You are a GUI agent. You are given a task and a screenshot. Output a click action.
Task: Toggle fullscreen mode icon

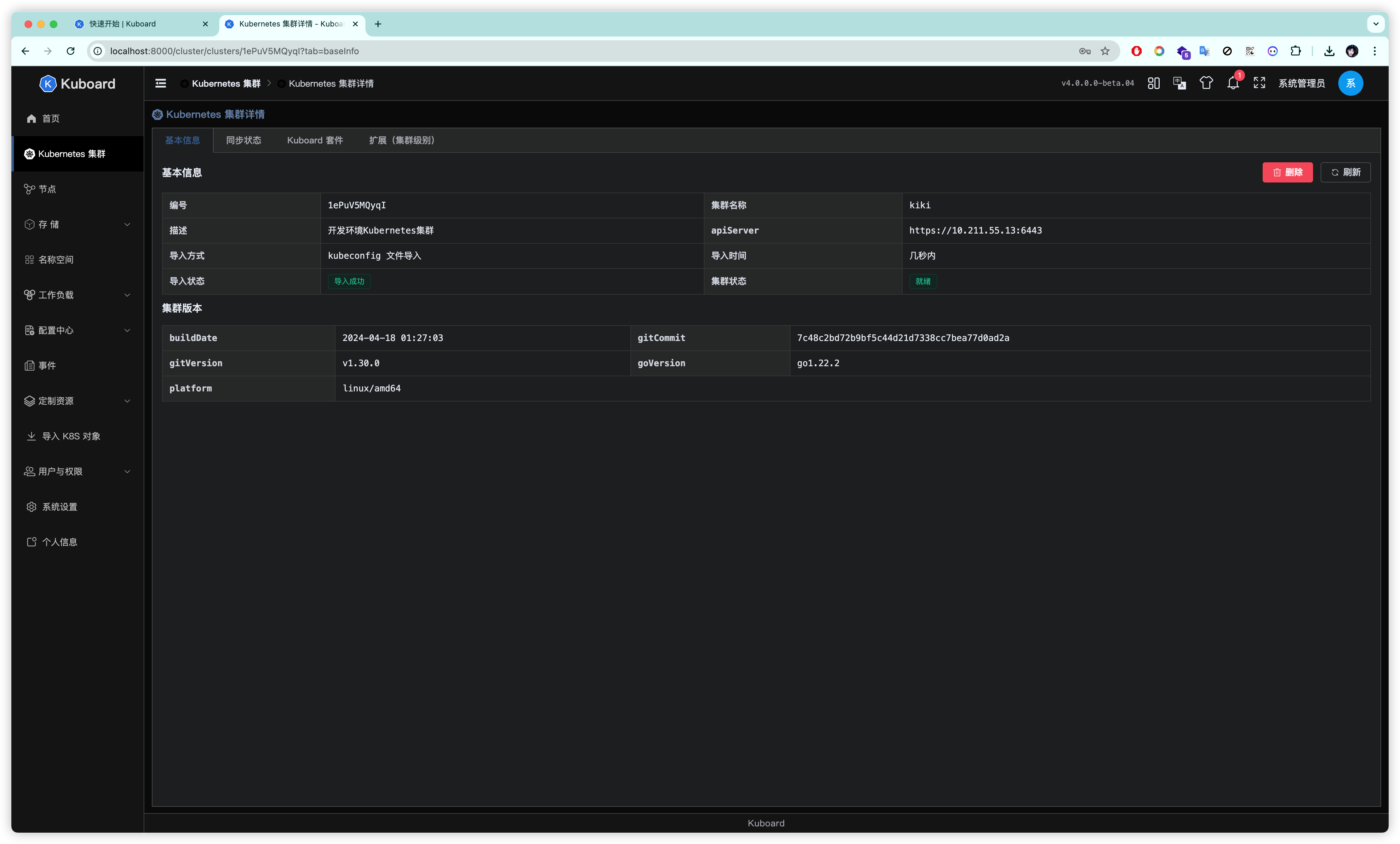[x=1259, y=84]
